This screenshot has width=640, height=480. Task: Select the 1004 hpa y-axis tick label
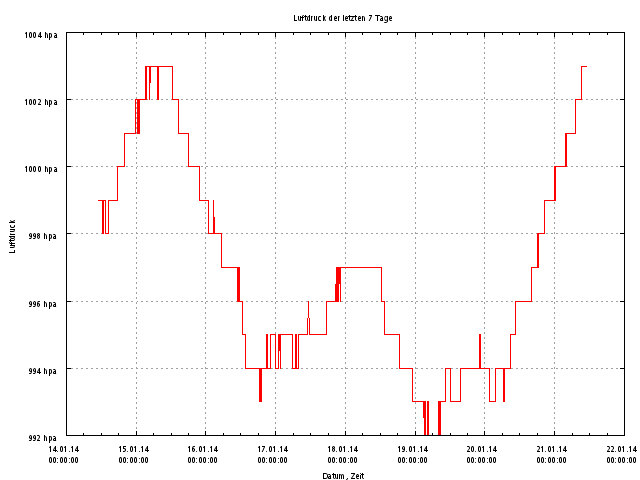[x=41, y=35]
